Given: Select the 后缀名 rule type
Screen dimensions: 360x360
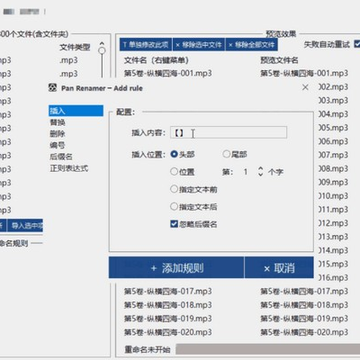Looking at the screenshot, I should pyautogui.click(x=61, y=157).
